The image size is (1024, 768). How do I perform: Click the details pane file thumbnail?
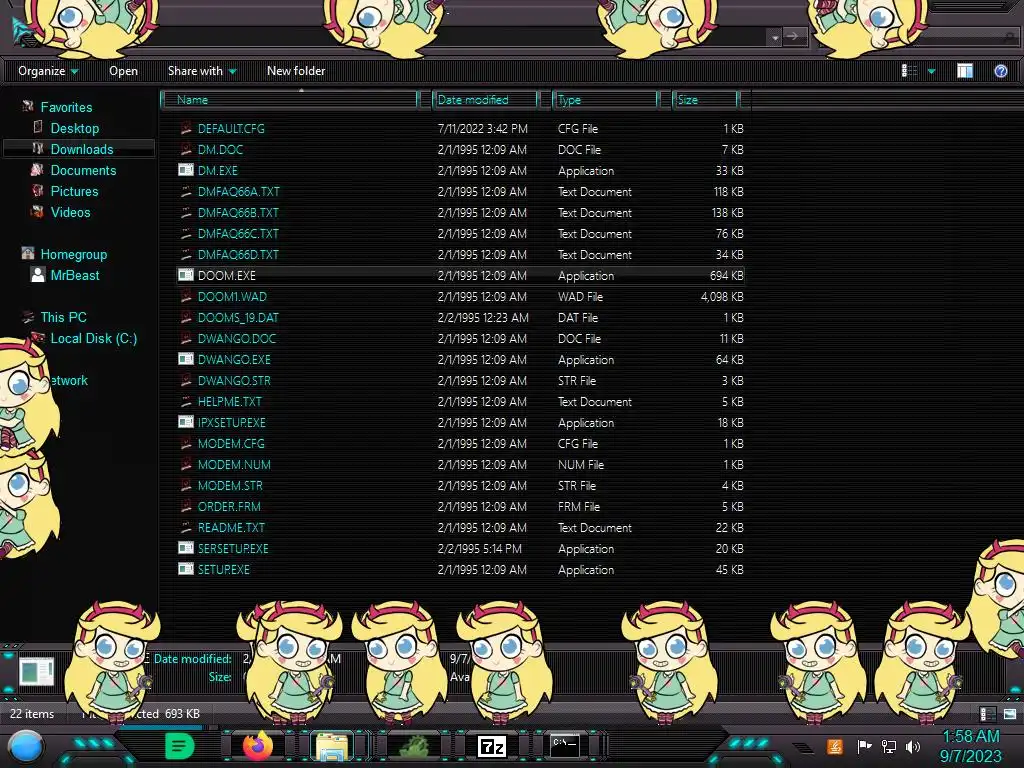[x=37, y=672]
